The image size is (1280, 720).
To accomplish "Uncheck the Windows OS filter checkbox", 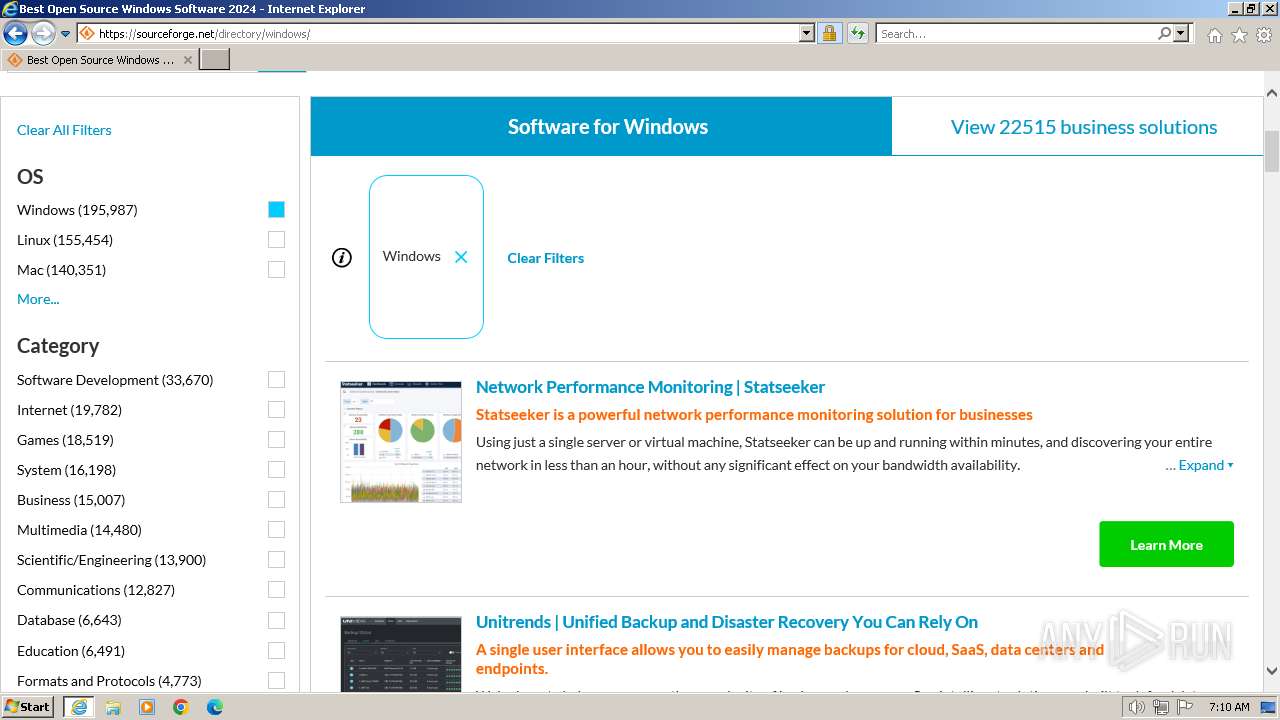I will [x=276, y=209].
